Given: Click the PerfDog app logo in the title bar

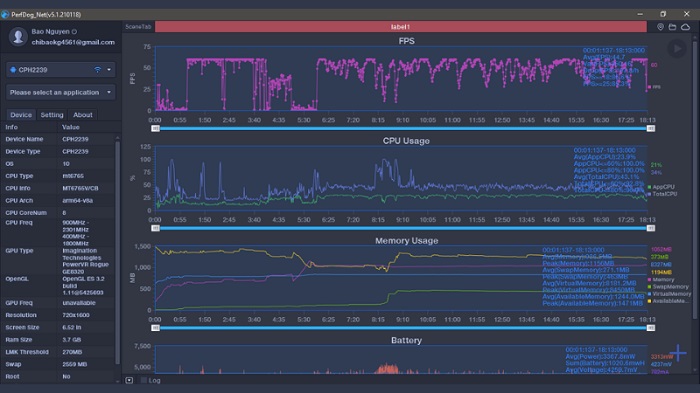Looking at the screenshot, I should point(5,14).
